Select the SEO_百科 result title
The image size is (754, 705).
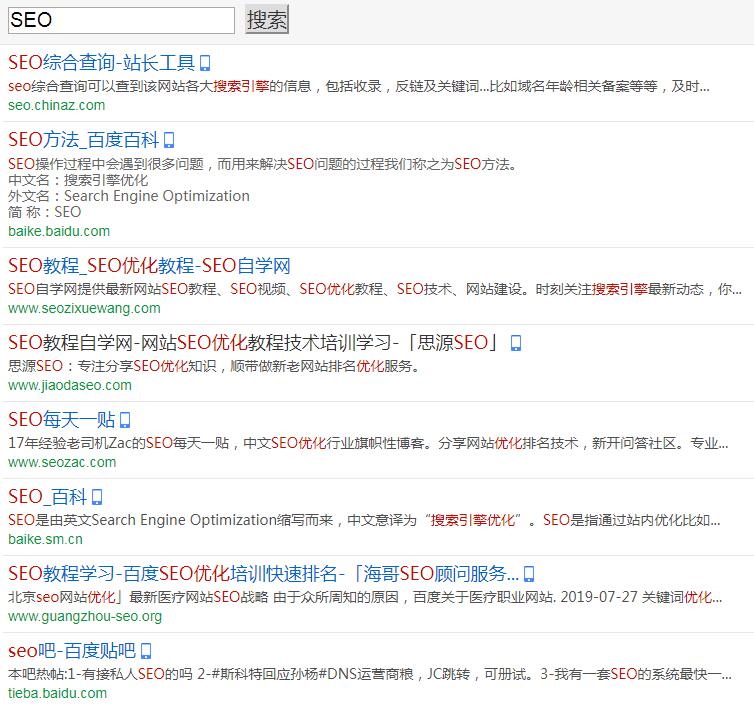[x=47, y=497]
